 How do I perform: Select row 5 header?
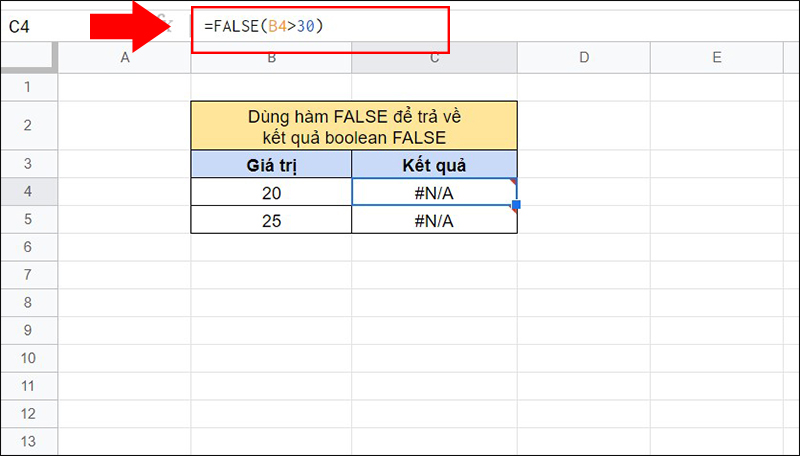29,220
